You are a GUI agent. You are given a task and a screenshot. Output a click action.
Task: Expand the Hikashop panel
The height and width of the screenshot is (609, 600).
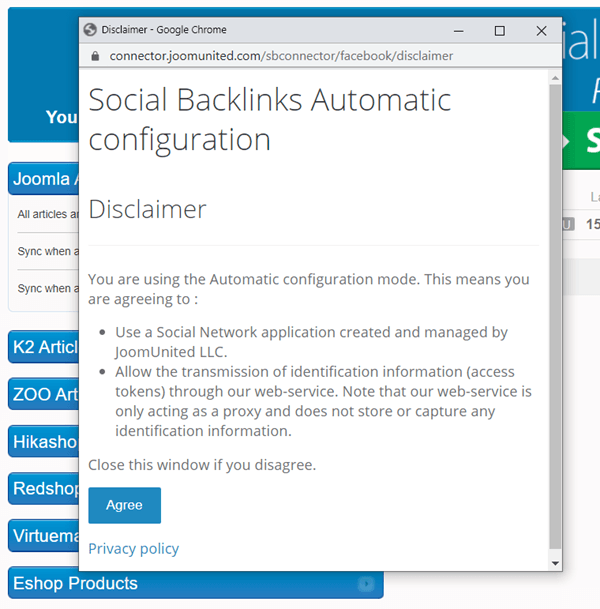click(x=44, y=441)
